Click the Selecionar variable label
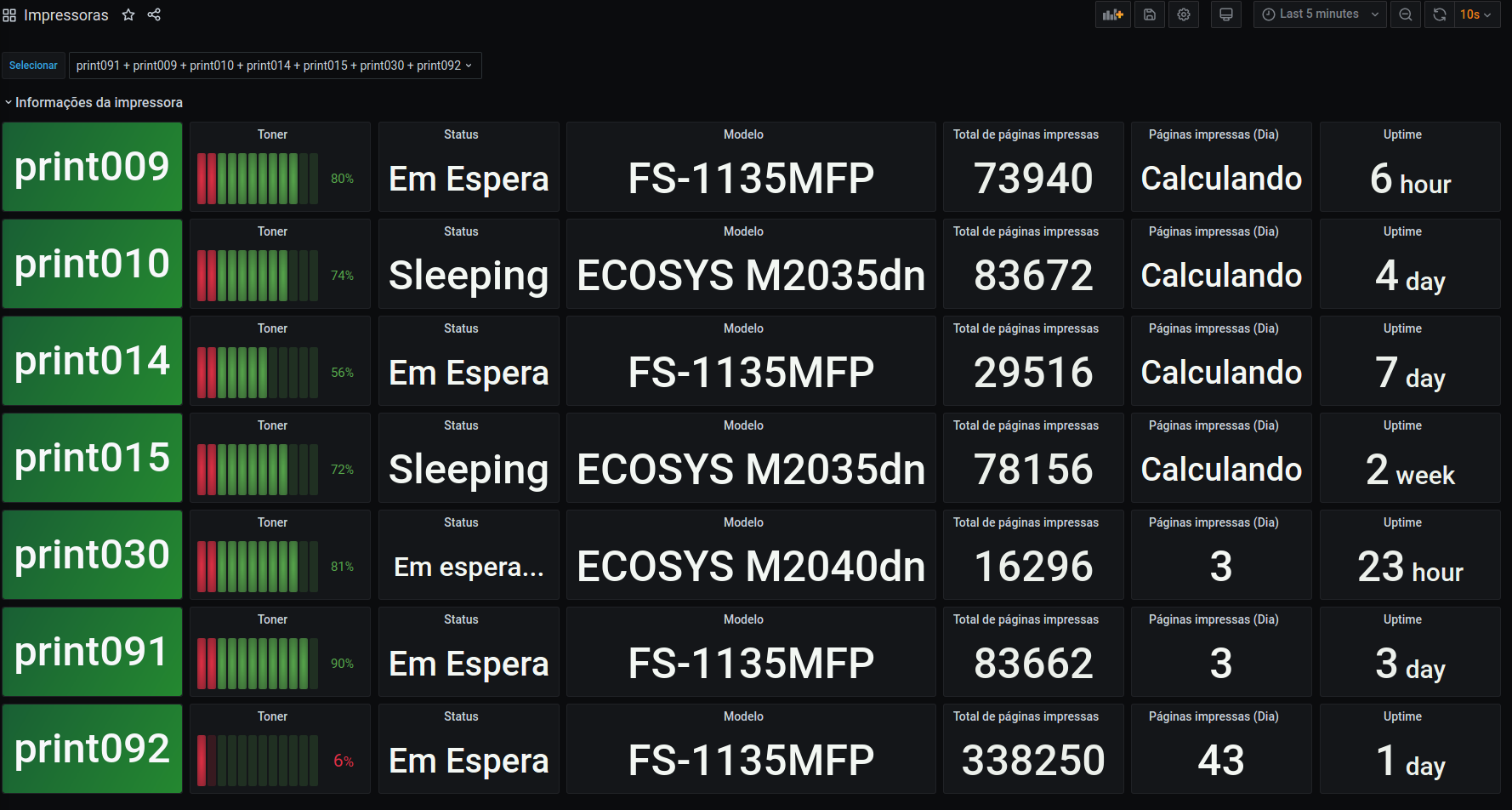Screen dimensions: 1512x810 [33, 66]
